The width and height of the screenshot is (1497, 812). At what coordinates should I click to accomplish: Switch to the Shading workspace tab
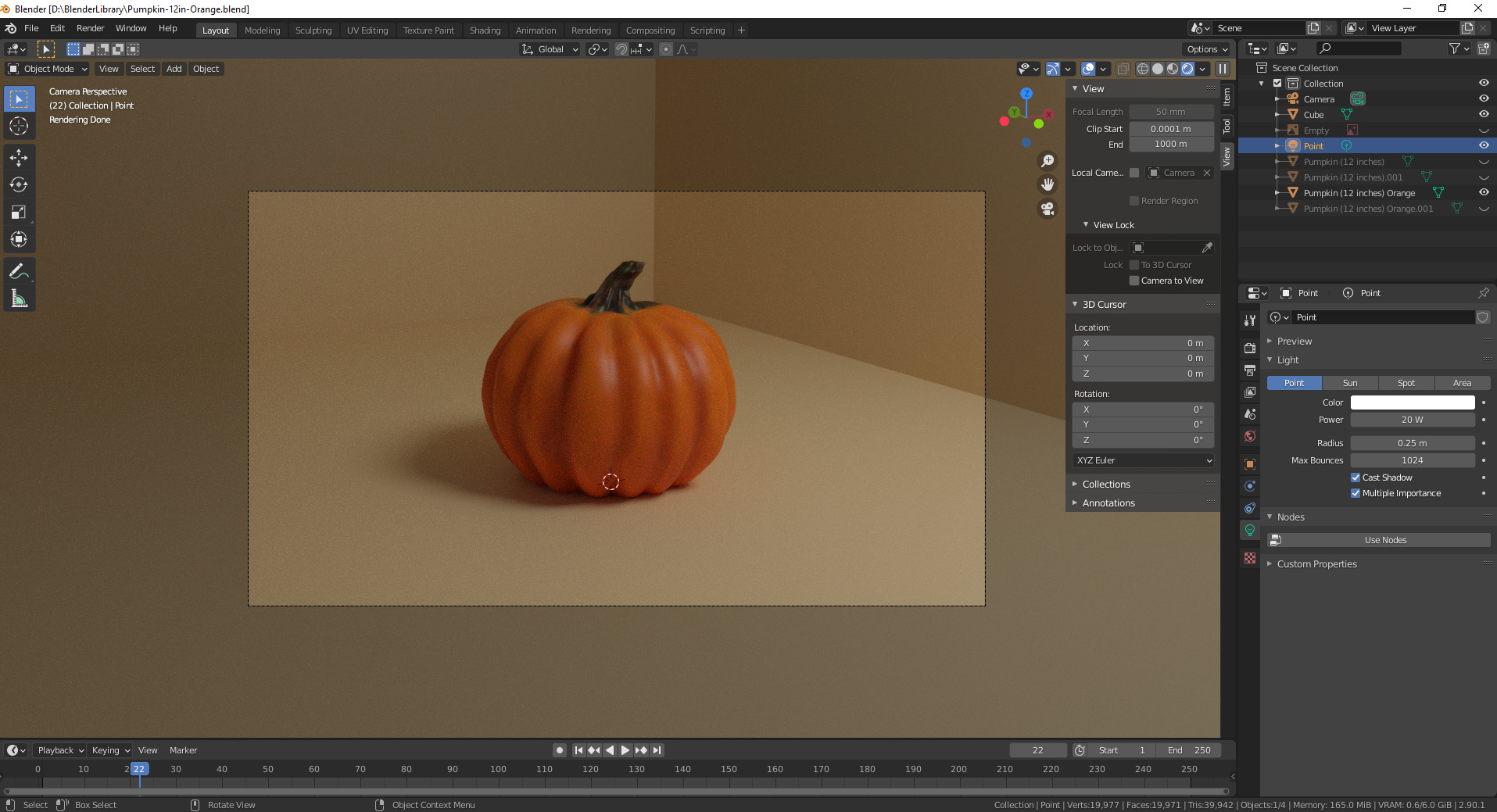pos(485,30)
